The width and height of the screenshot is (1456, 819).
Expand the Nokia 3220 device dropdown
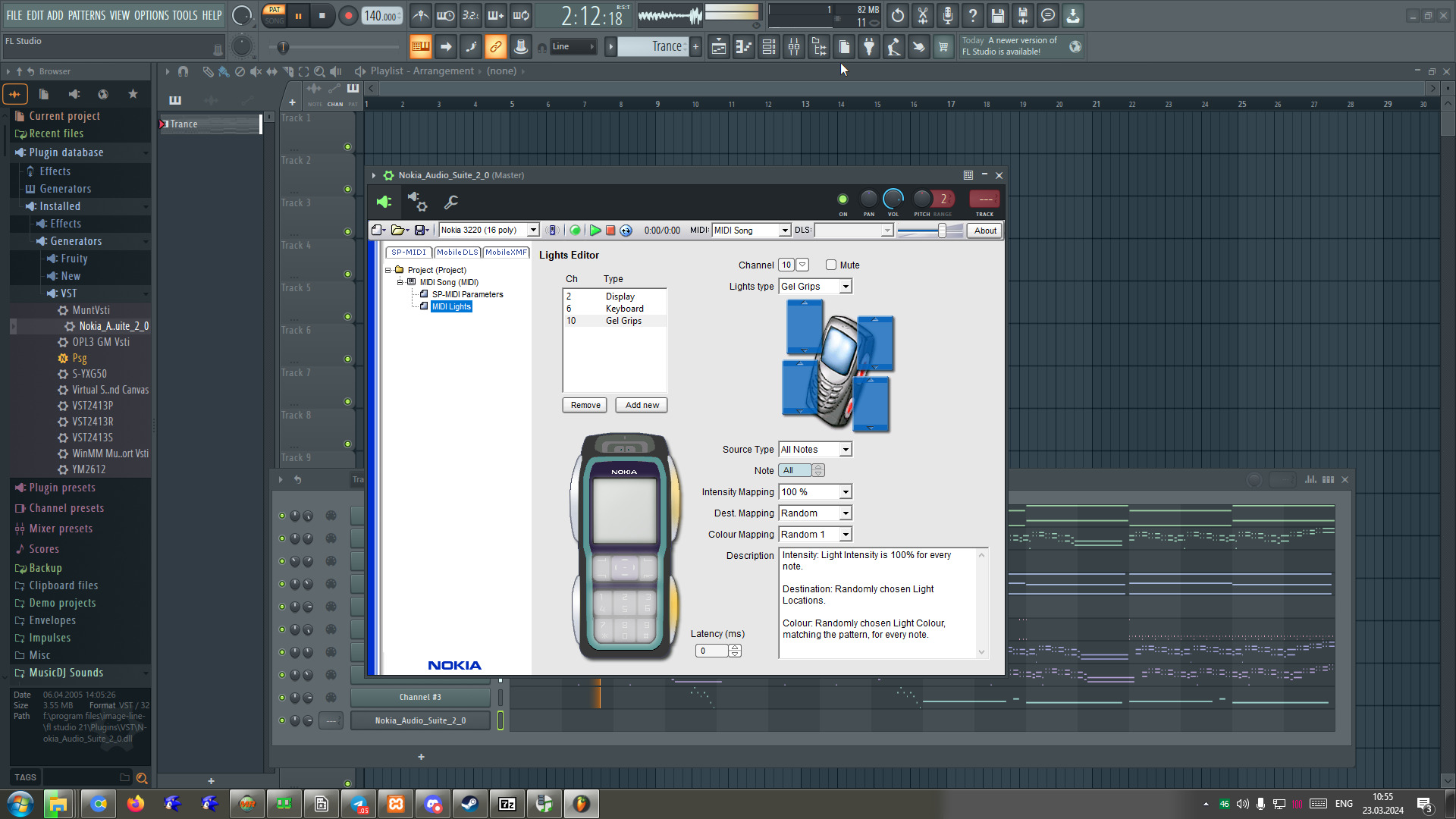coord(533,231)
